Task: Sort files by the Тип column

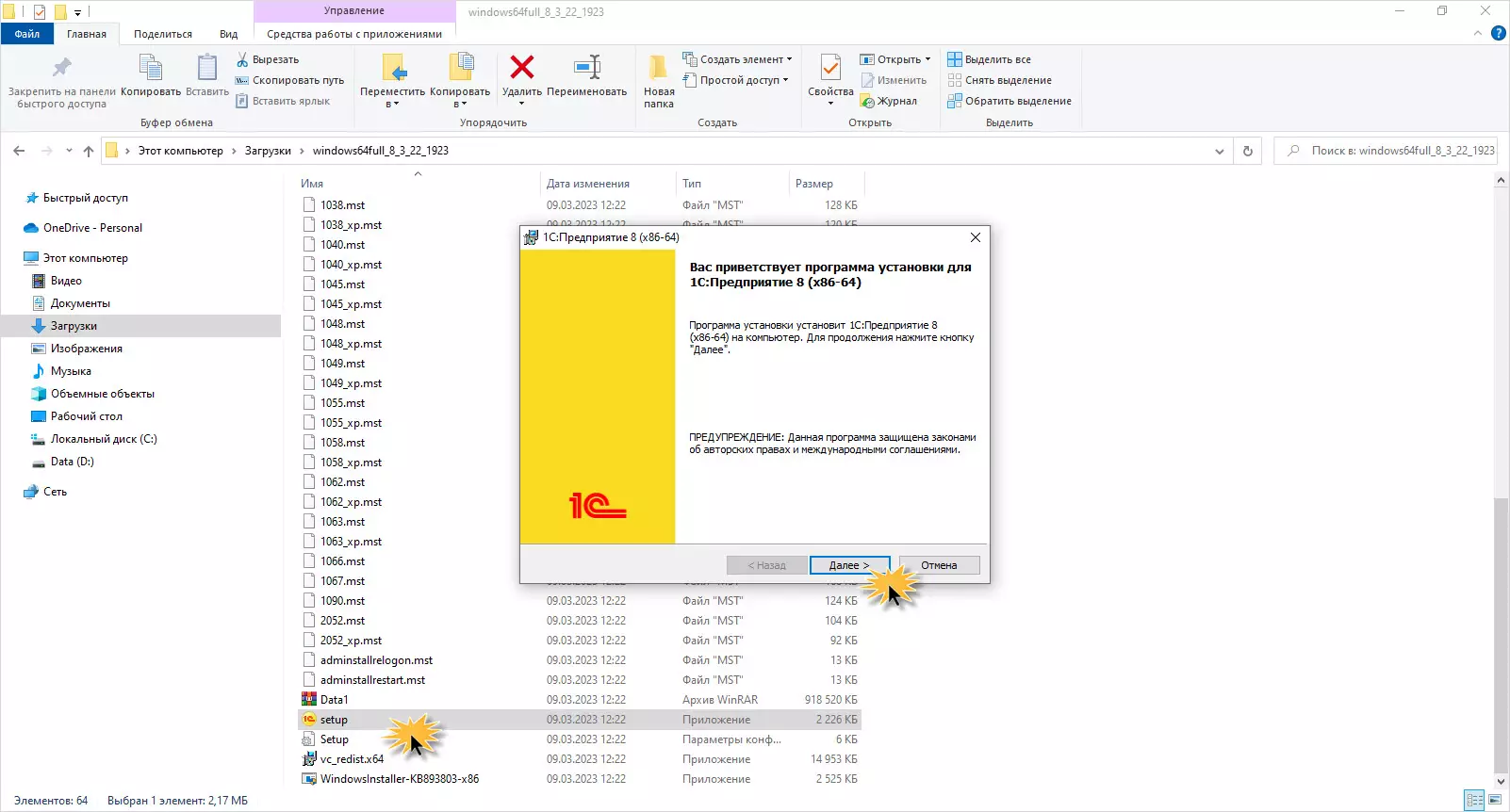Action: coord(732,184)
